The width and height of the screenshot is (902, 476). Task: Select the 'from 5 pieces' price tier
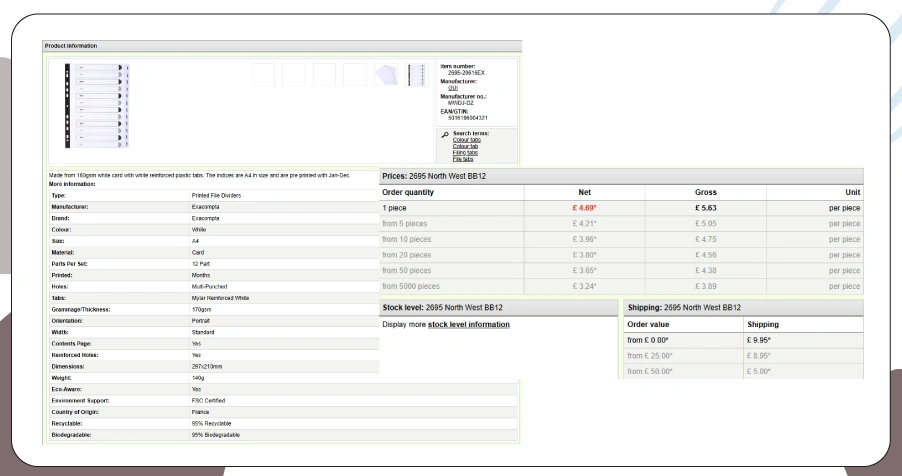point(621,224)
